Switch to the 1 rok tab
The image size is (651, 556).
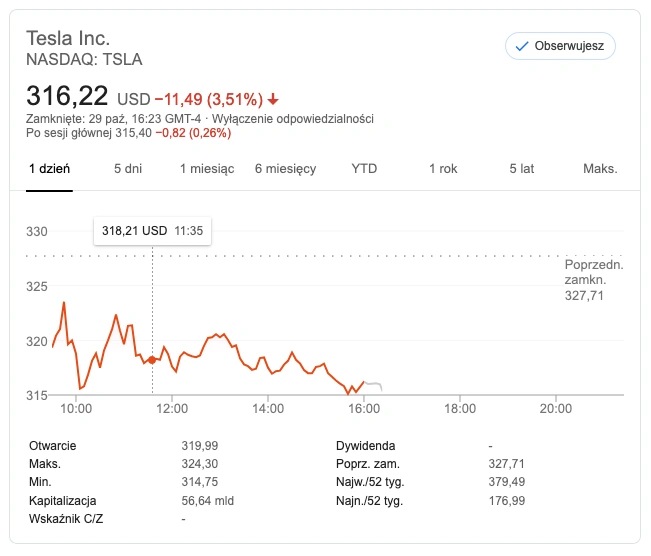click(x=443, y=169)
